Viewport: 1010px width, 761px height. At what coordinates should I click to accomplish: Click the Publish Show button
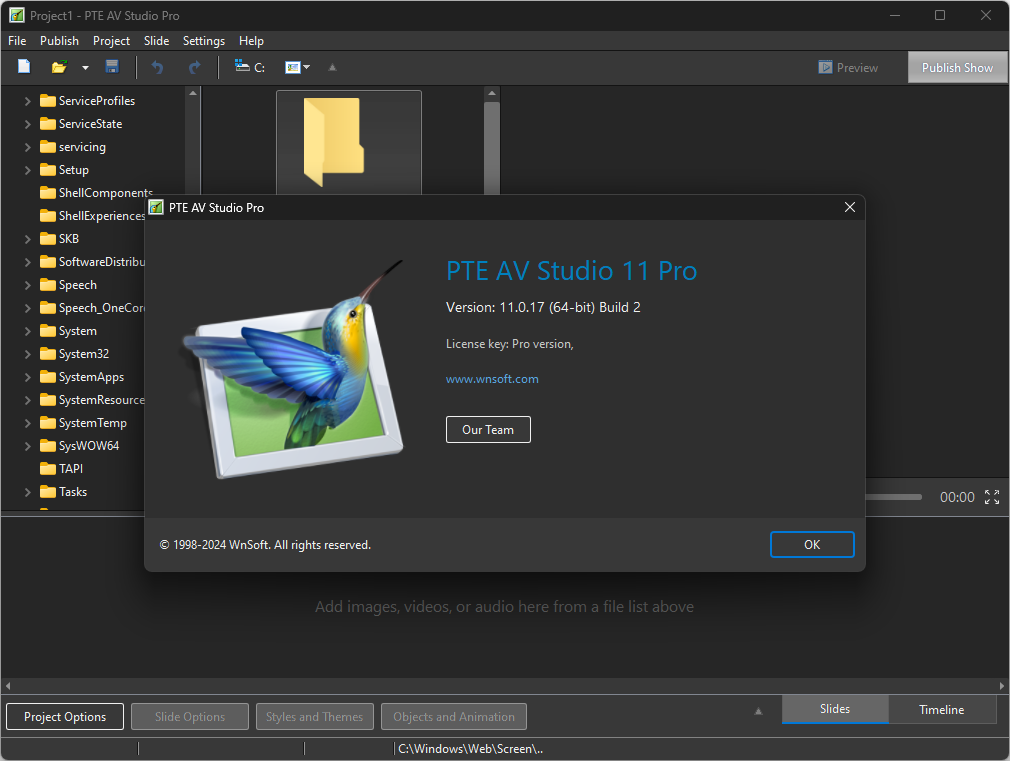coord(957,68)
